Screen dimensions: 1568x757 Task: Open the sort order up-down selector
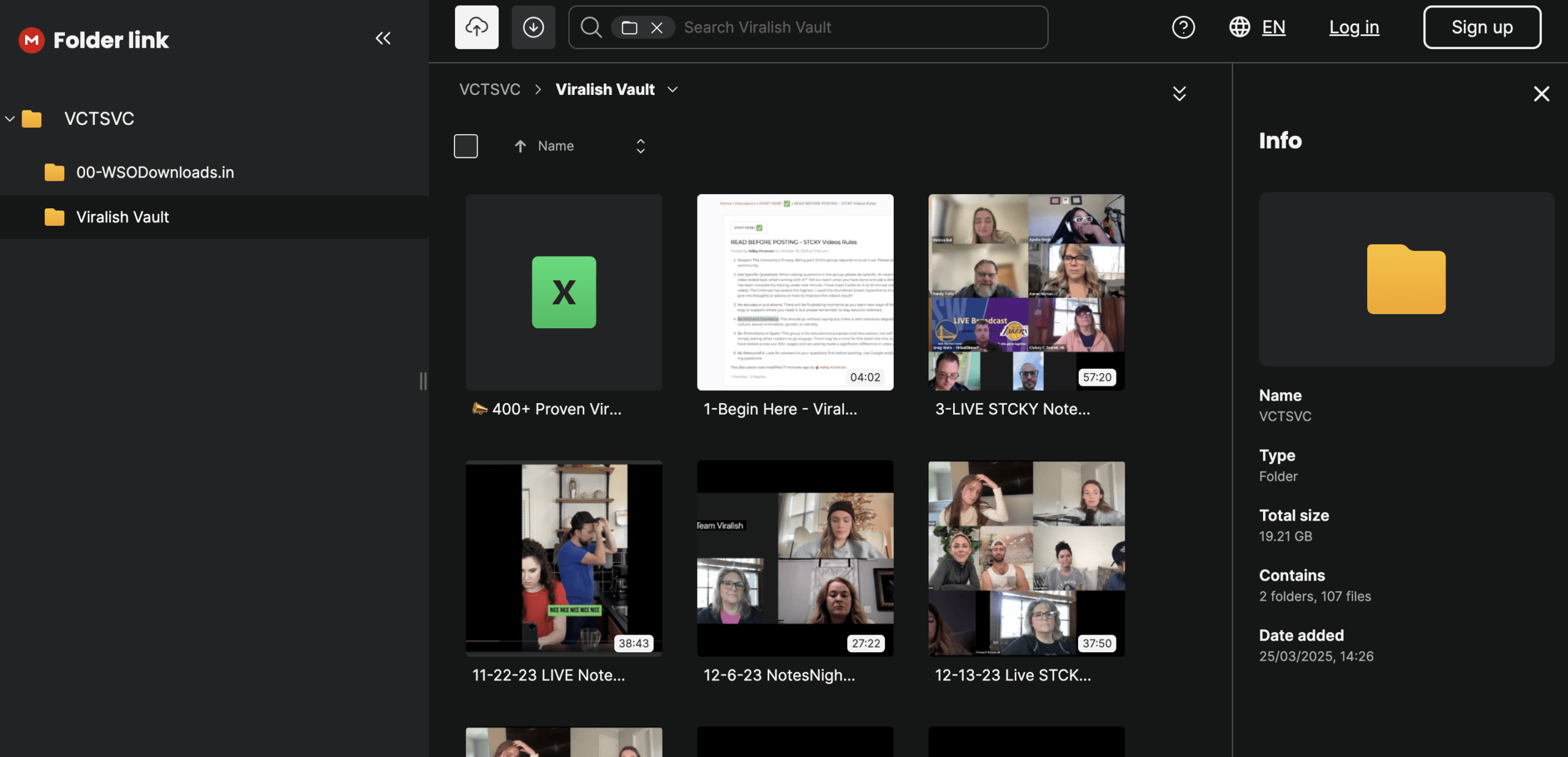pyautogui.click(x=640, y=146)
